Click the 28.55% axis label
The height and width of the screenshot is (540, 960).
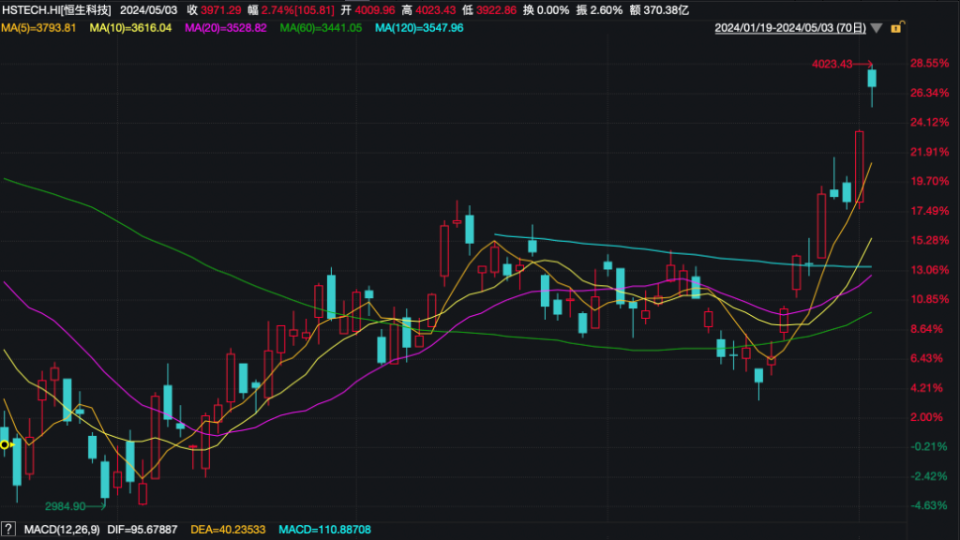click(929, 63)
